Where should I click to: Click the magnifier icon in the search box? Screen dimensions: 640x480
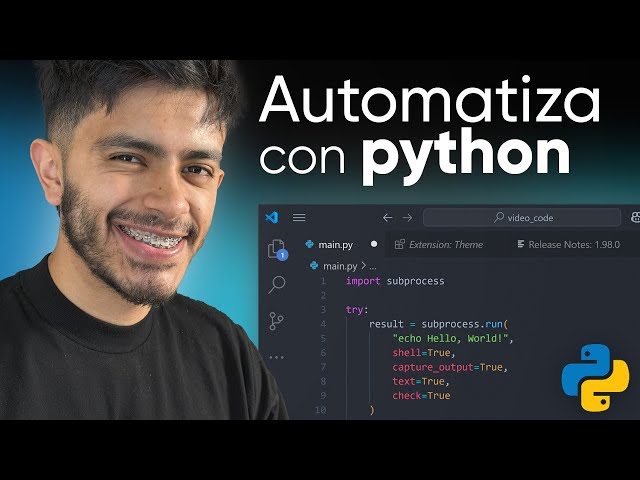click(498, 217)
